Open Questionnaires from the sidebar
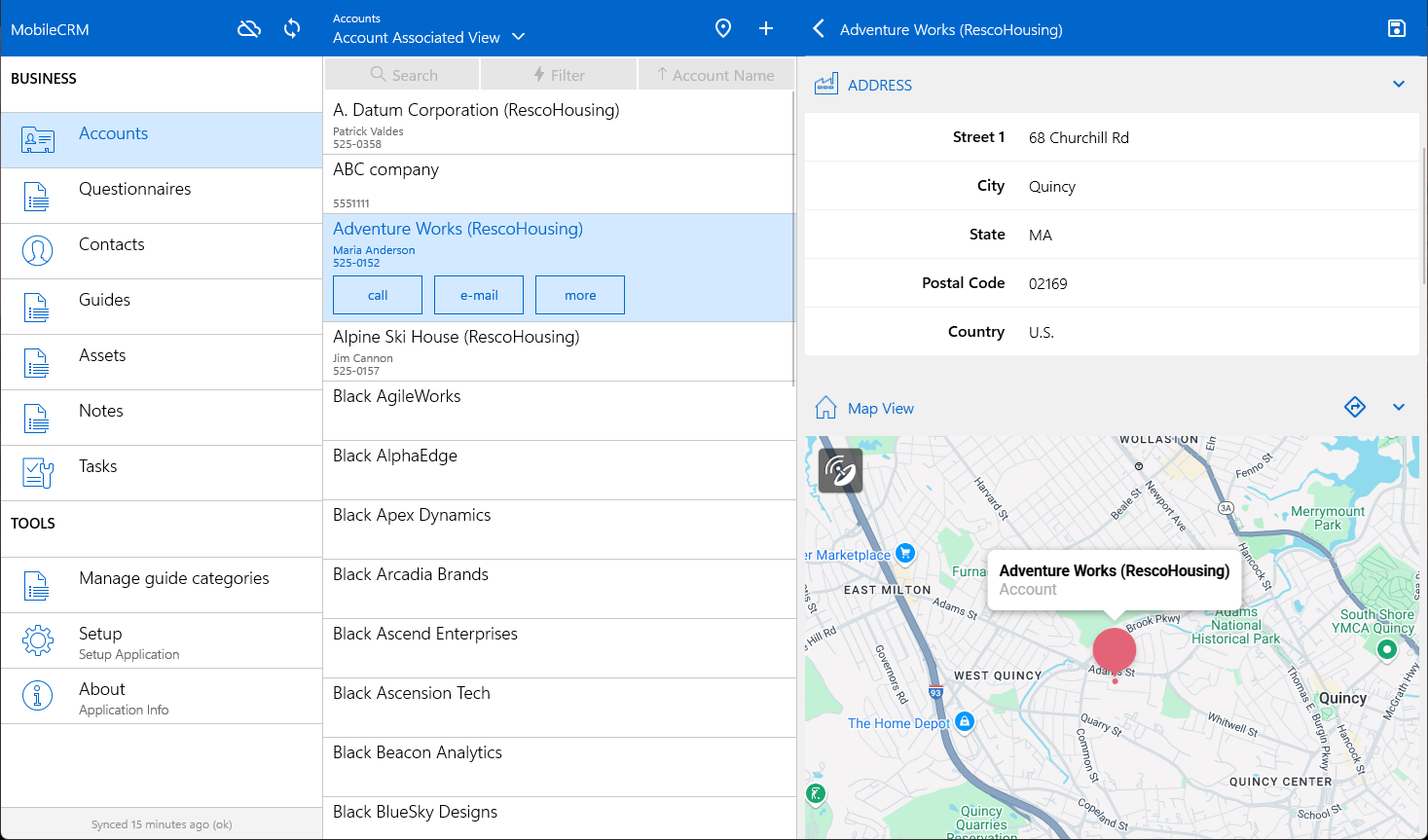 point(162,196)
